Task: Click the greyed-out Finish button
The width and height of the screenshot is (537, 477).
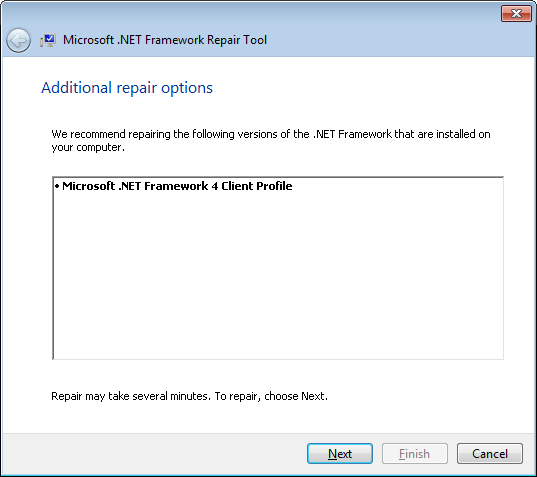Action: coord(415,454)
